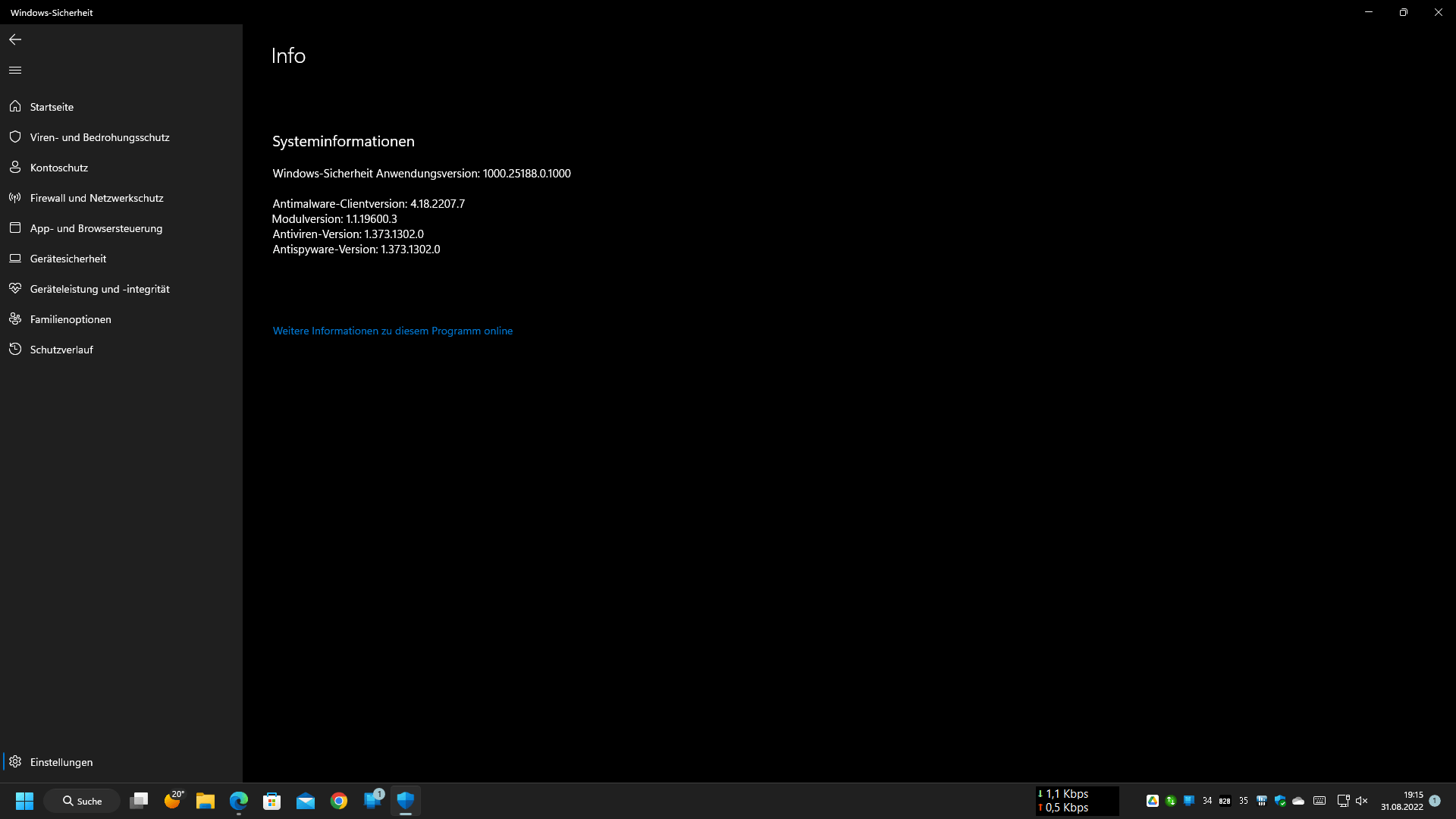Click Antiviren-Version 1.373.1302.0 line
The width and height of the screenshot is (1456, 819).
[348, 234]
